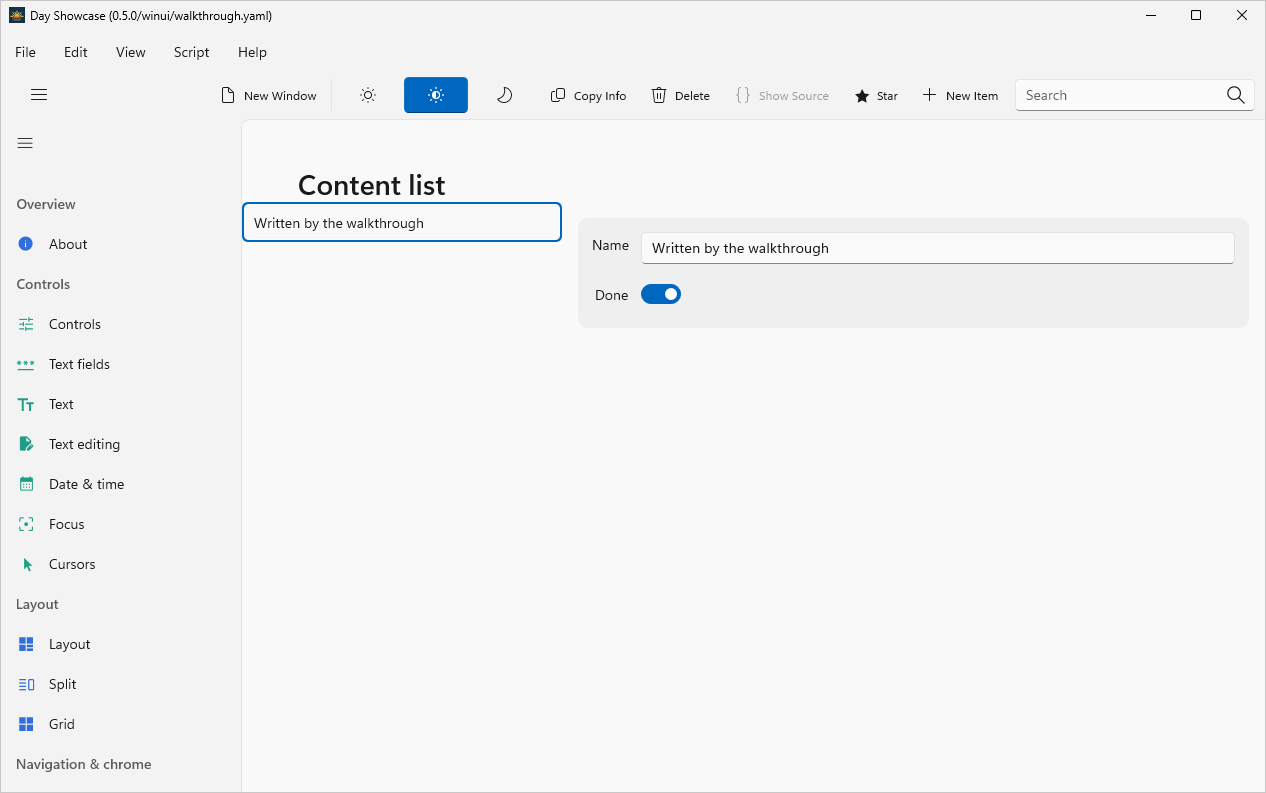Viewport: 1266px width, 793px height.
Task: Open the View menu
Action: pos(131,52)
